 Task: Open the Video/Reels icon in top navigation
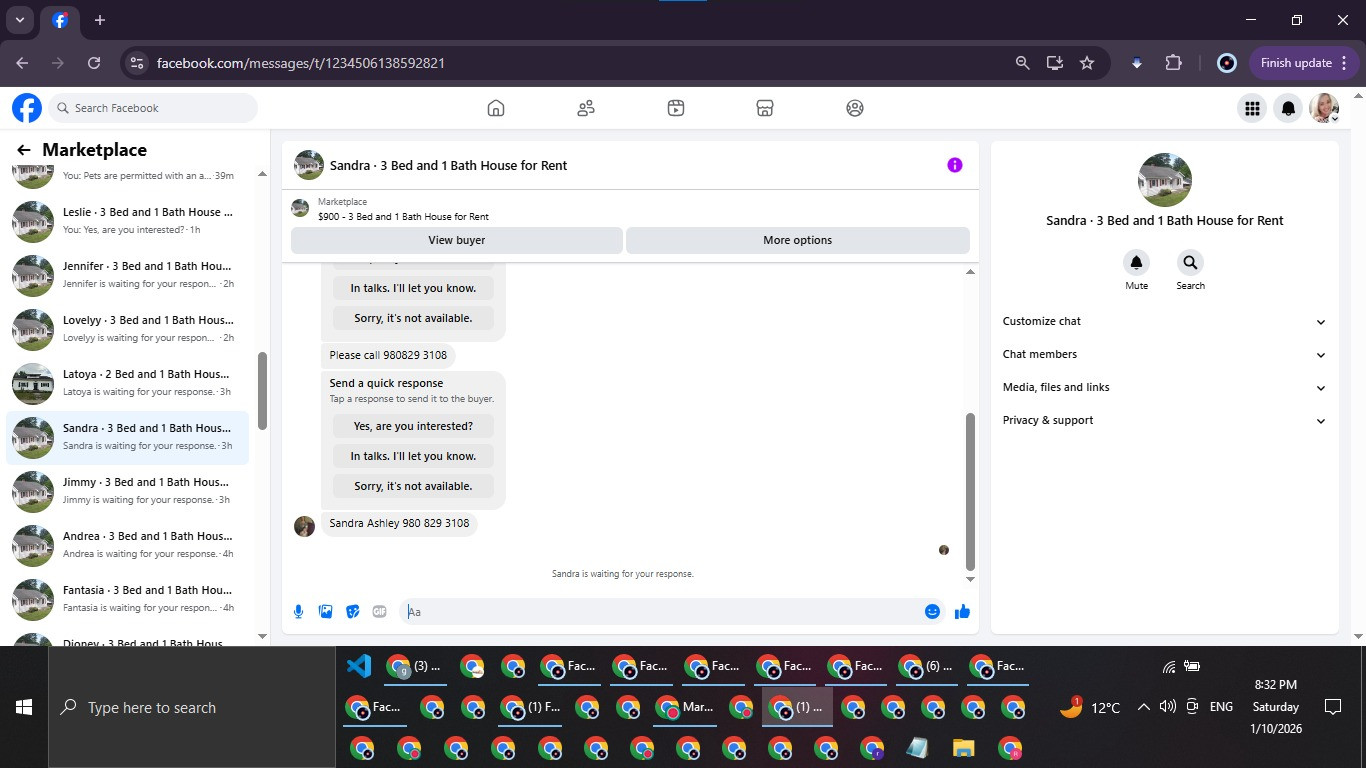676,108
